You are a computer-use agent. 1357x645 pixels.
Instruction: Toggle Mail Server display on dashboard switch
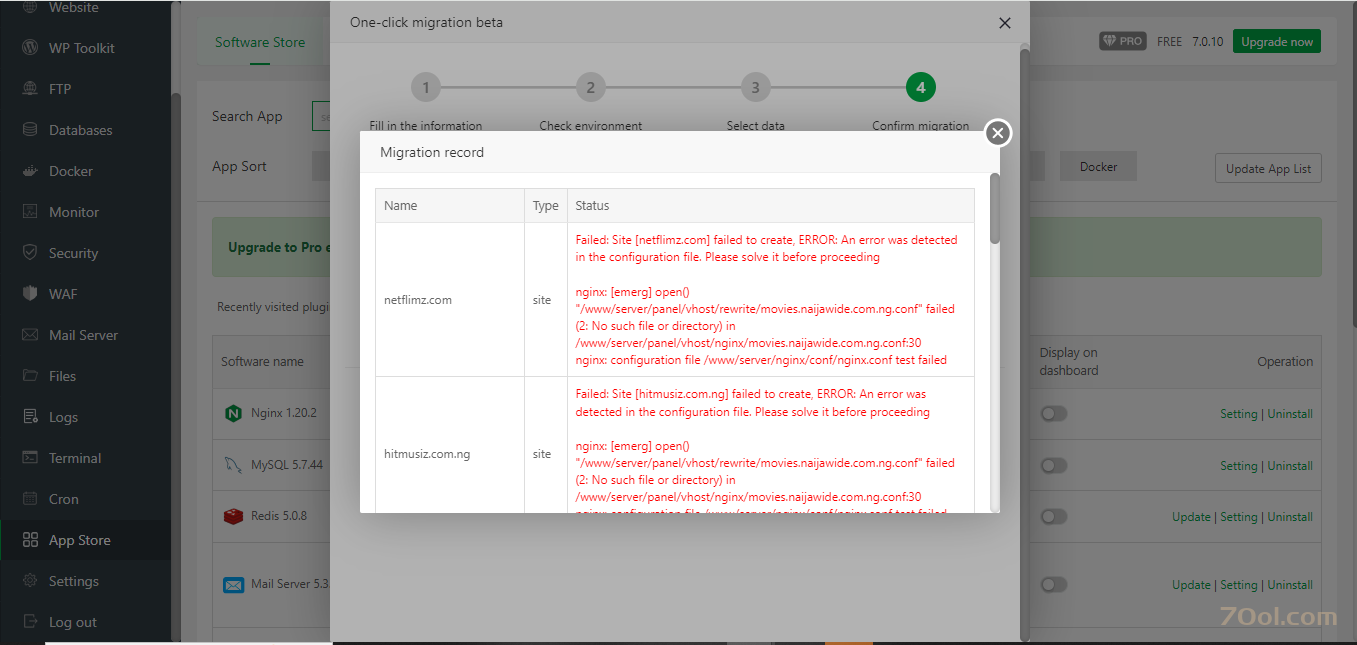[x=1053, y=585]
